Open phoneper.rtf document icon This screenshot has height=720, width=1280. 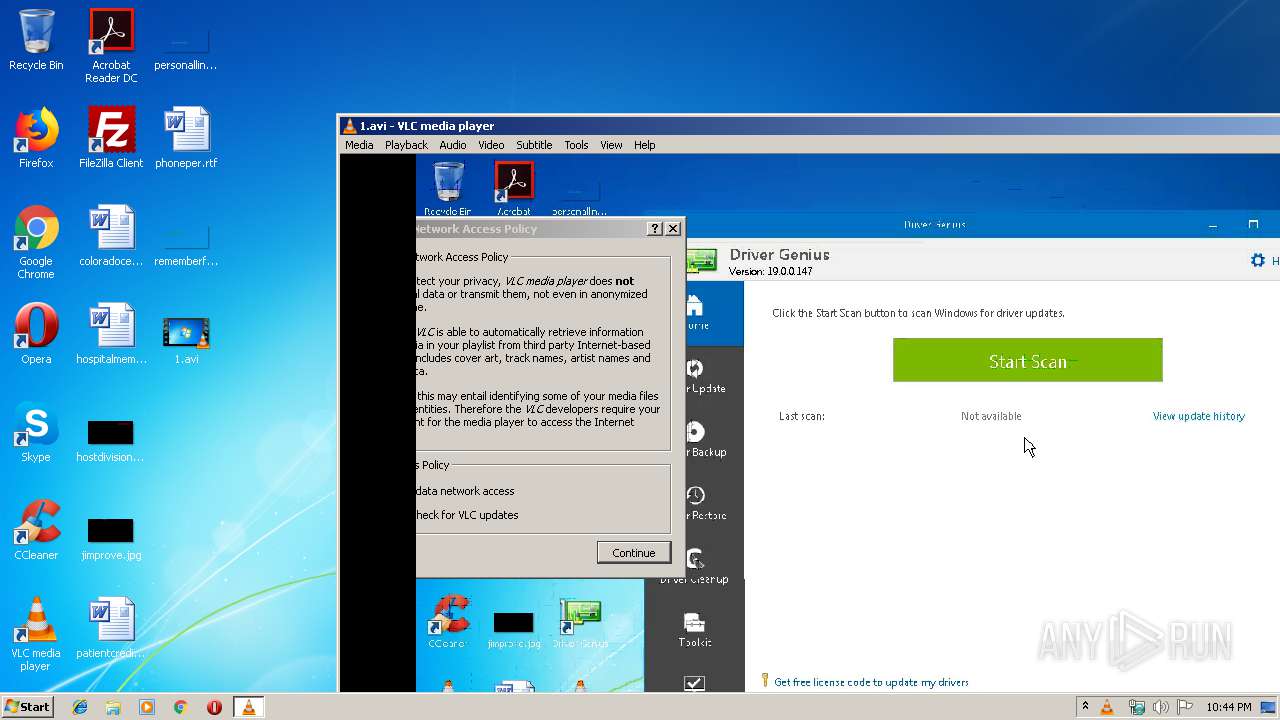click(186, 138)
